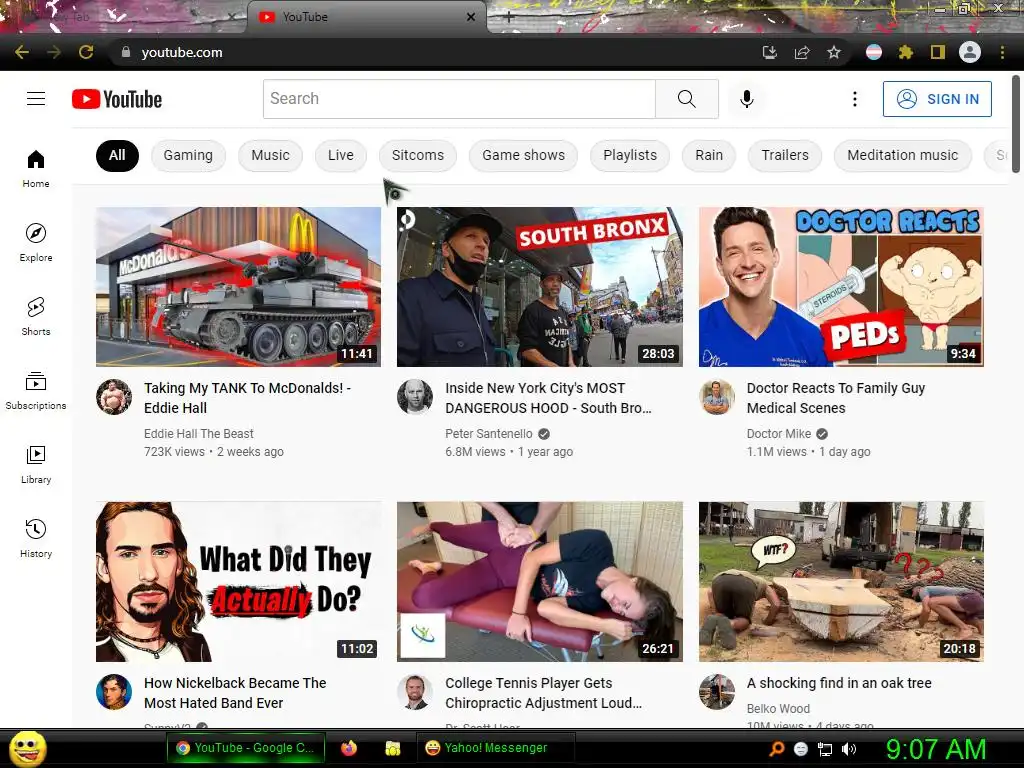Open the oak tree WTF video thumbnail
Screen dimensions: 1024x768
[x=841, y=582]
